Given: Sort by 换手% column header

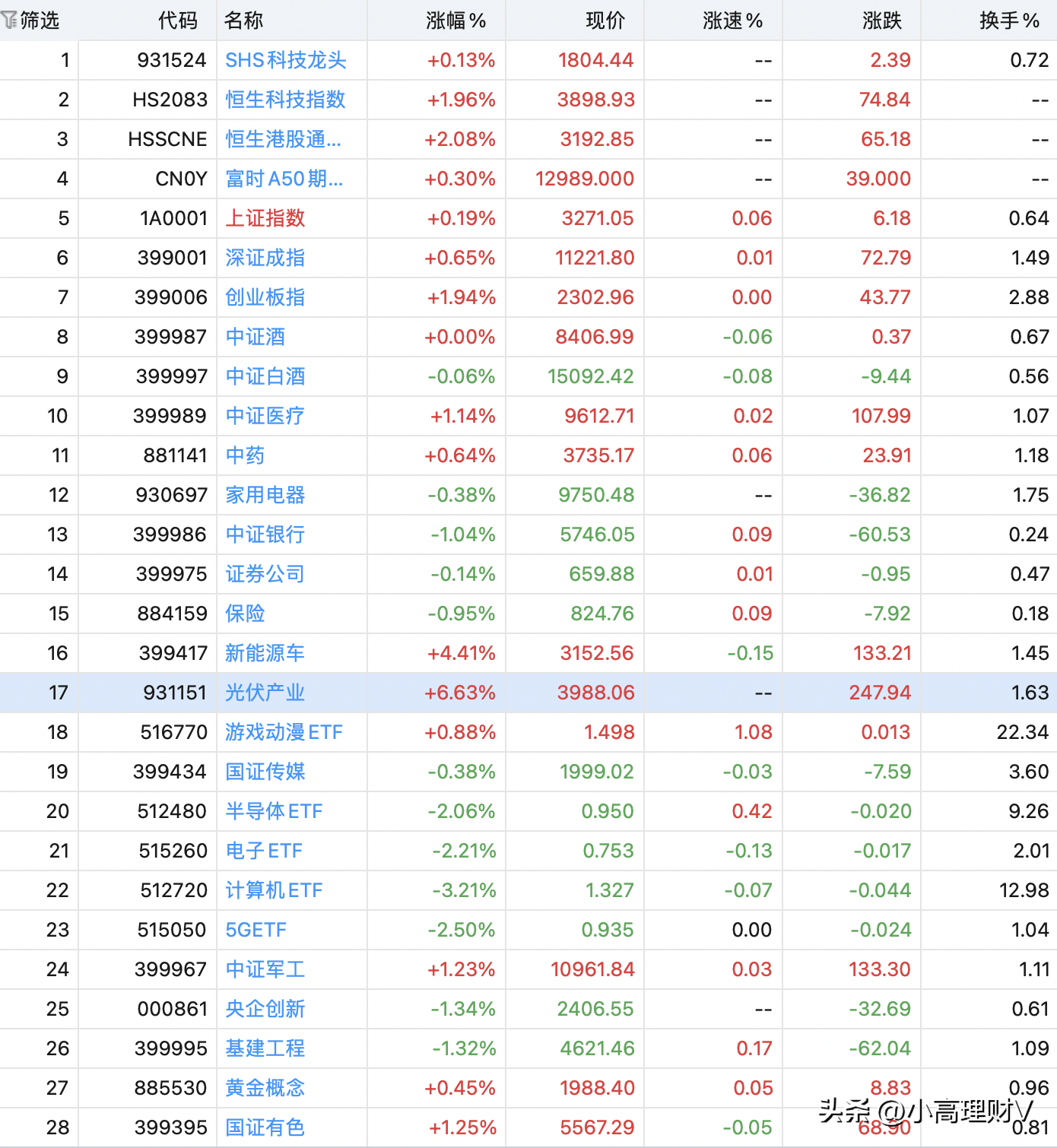Looking at the screenshot, I should pos(1010,21).
